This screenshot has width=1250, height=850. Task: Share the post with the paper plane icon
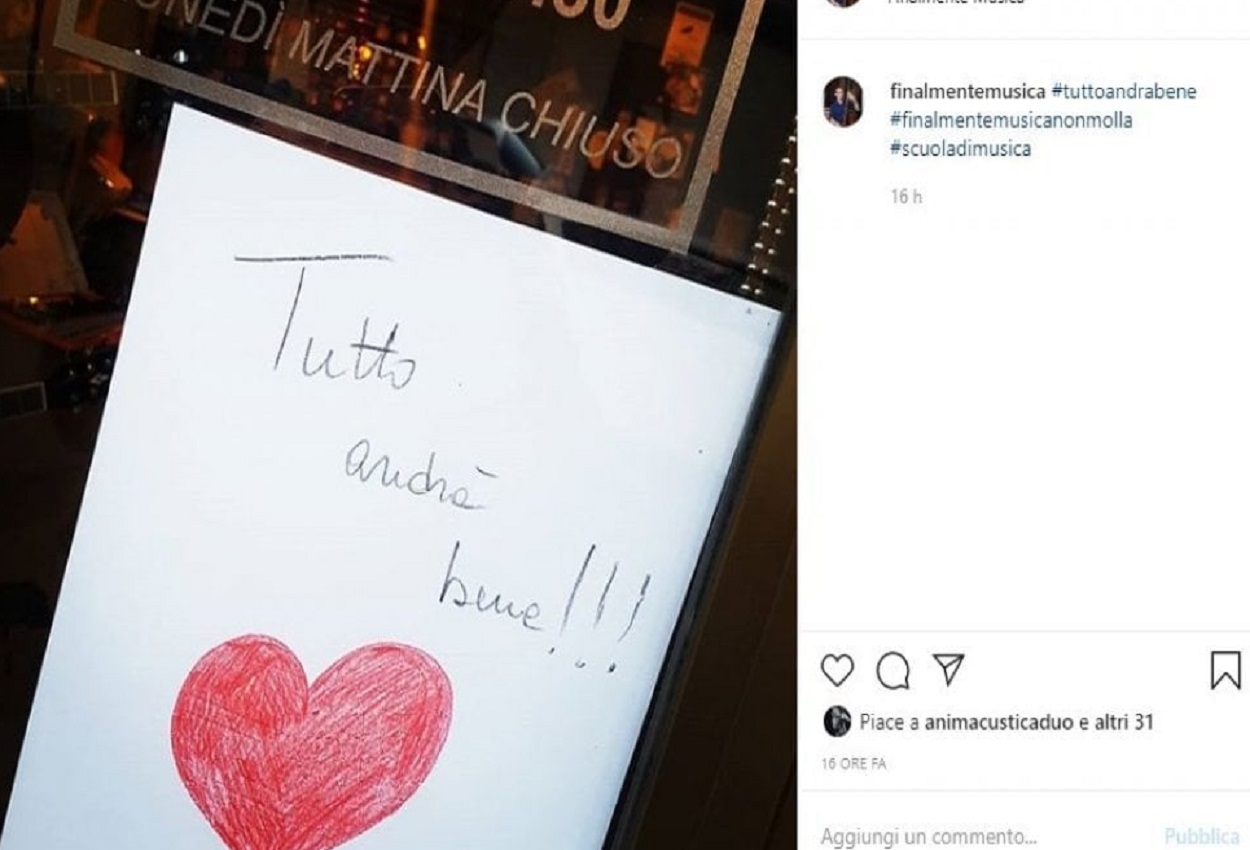tap(947, 671)
